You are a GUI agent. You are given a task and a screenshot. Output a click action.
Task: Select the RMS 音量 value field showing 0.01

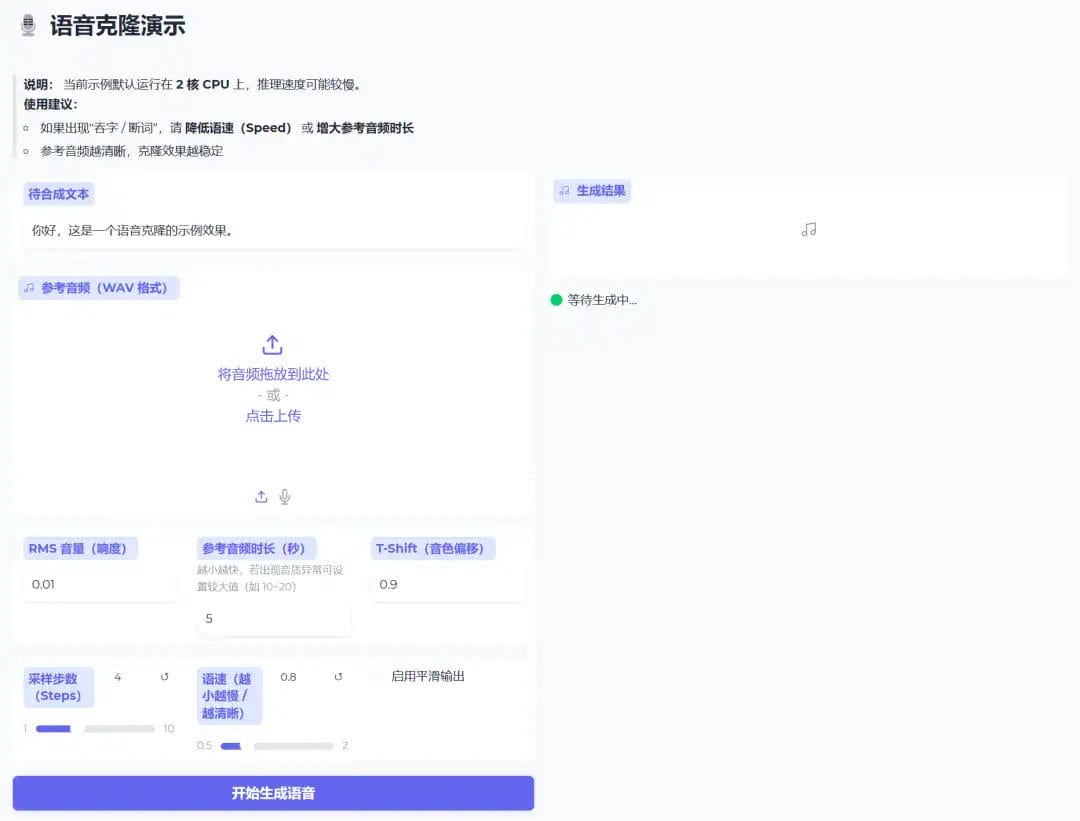[100, 584]
